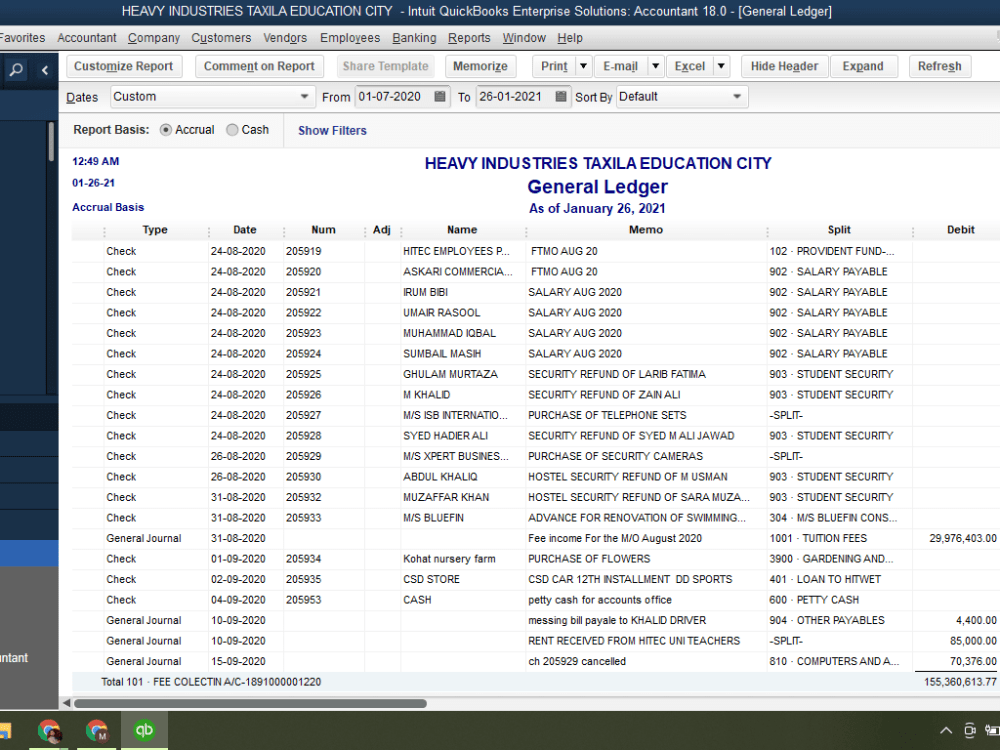Click memo PURCHASE OF SECURITY CAMERAS
Screen dimensions: 1000x750
[615, 456]
